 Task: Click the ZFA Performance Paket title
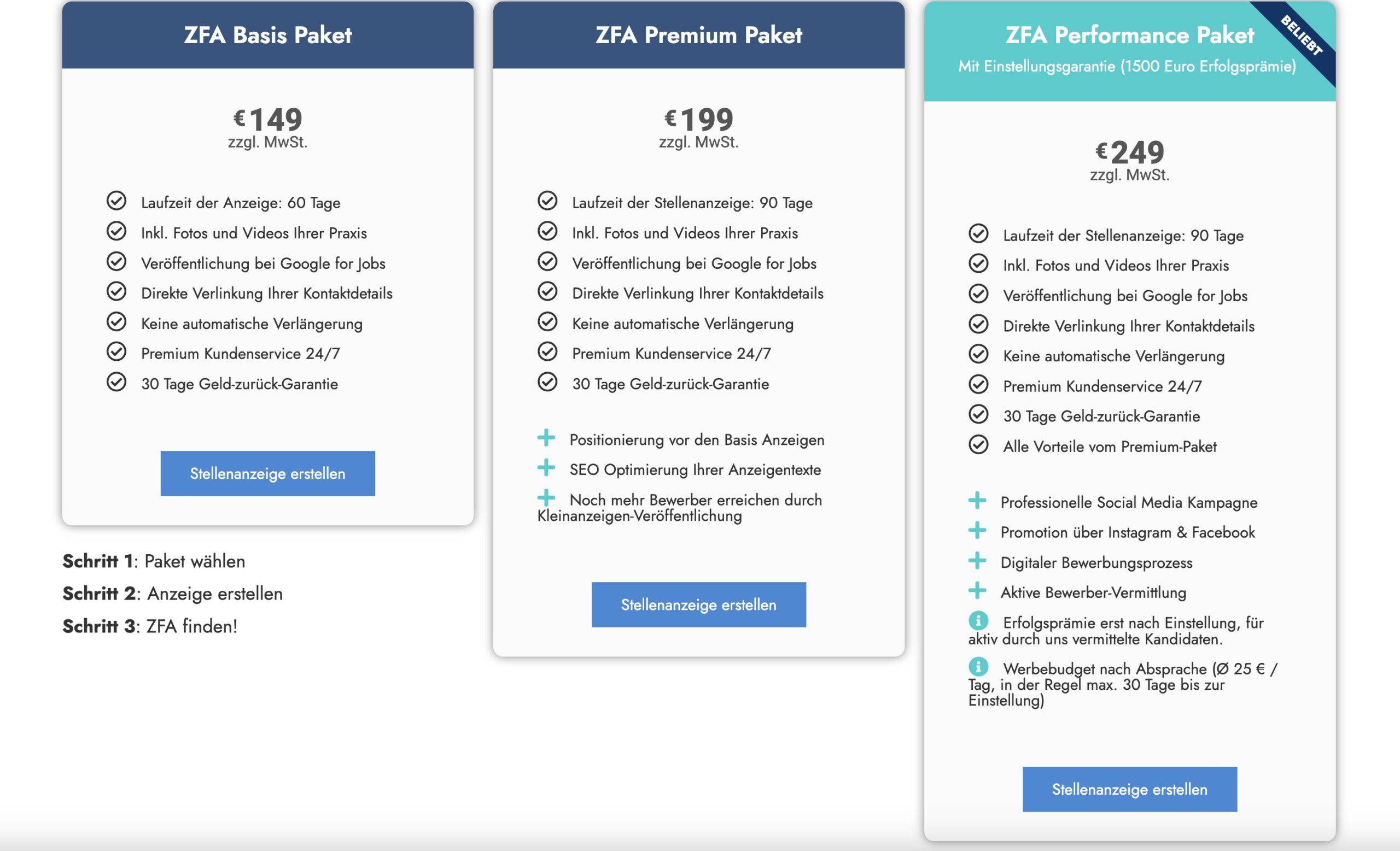click(x=1129, y=34)
